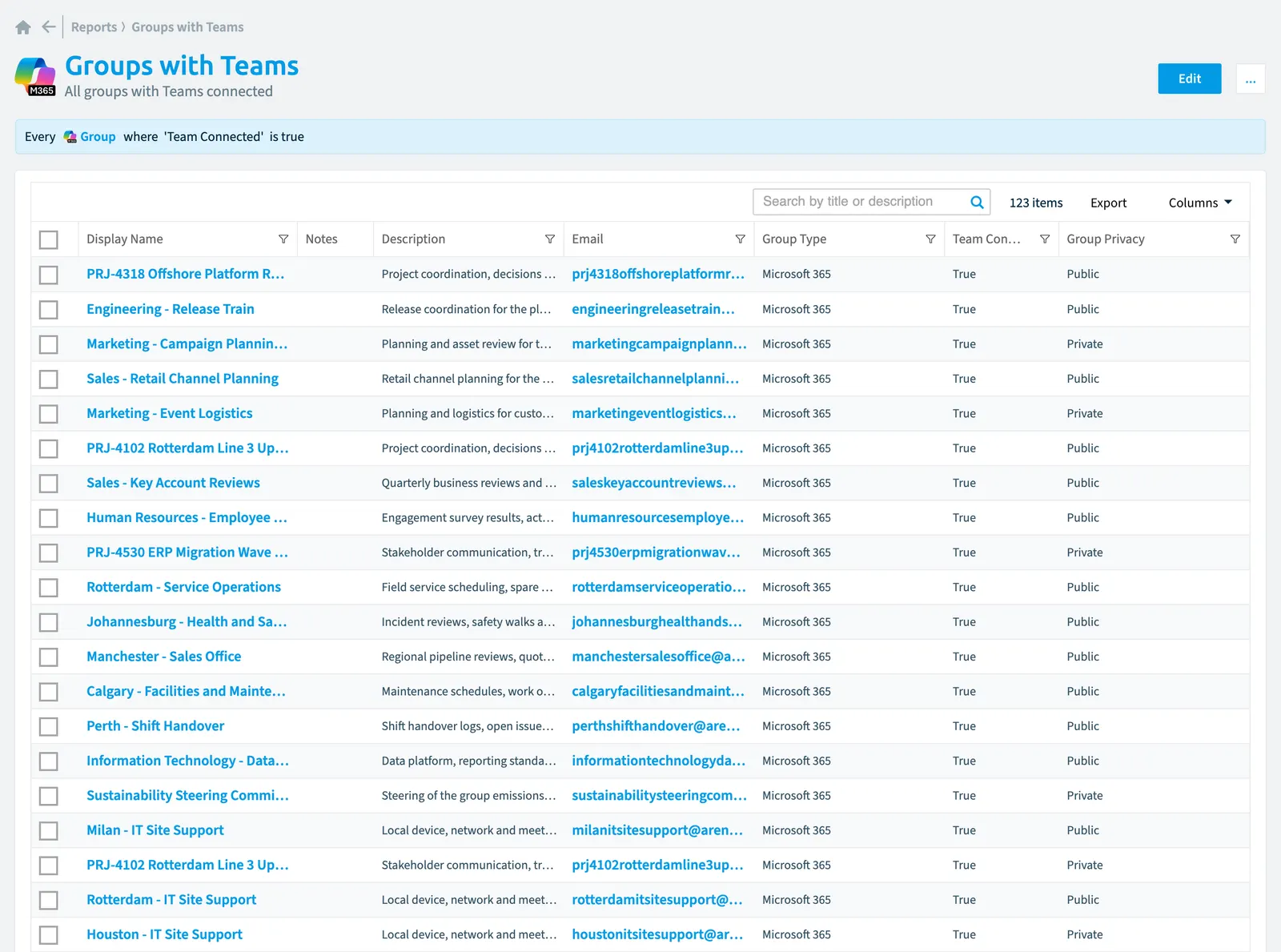Screen dimensions: 1281x952
Task: Check the Sales - Key Account Reviews checkbox
Action: tap(49, 484)
